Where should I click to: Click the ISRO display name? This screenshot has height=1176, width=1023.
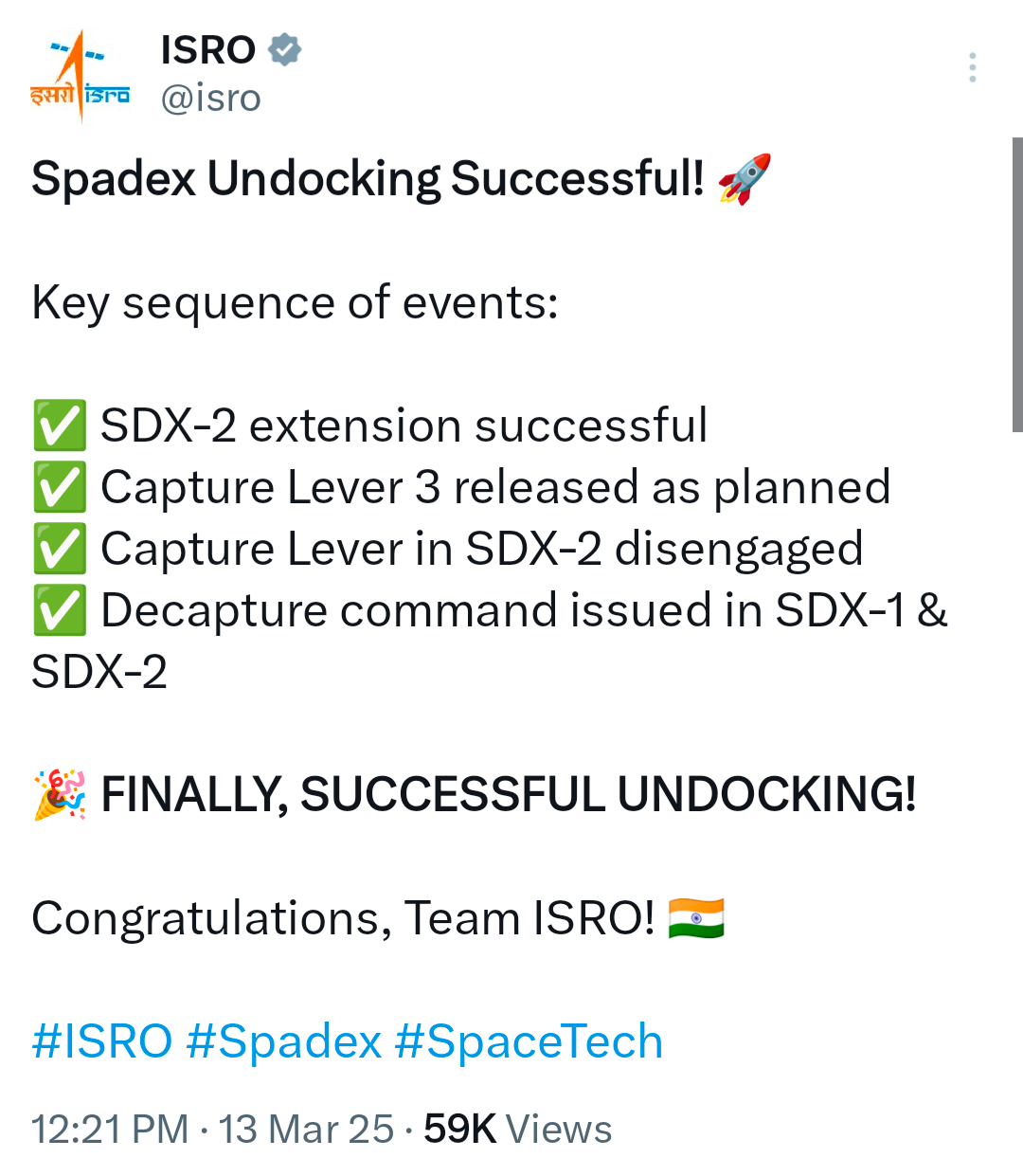click(x=208, y=49)
